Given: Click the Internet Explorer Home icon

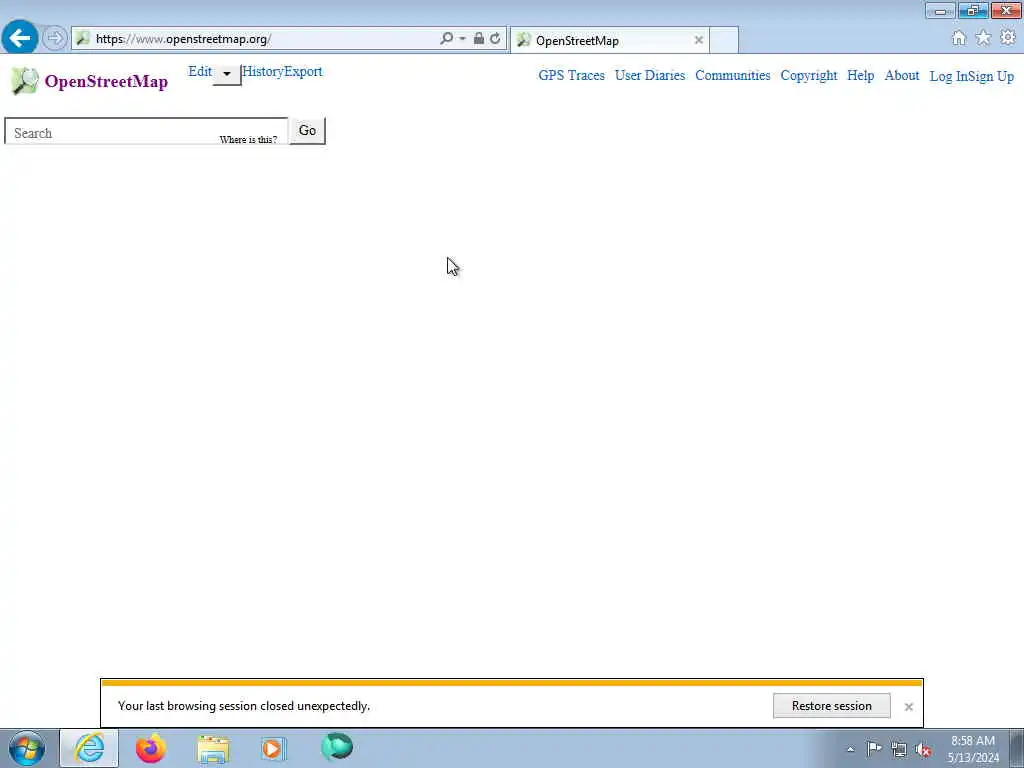Looking at the screenshot, I should (959, 39).
